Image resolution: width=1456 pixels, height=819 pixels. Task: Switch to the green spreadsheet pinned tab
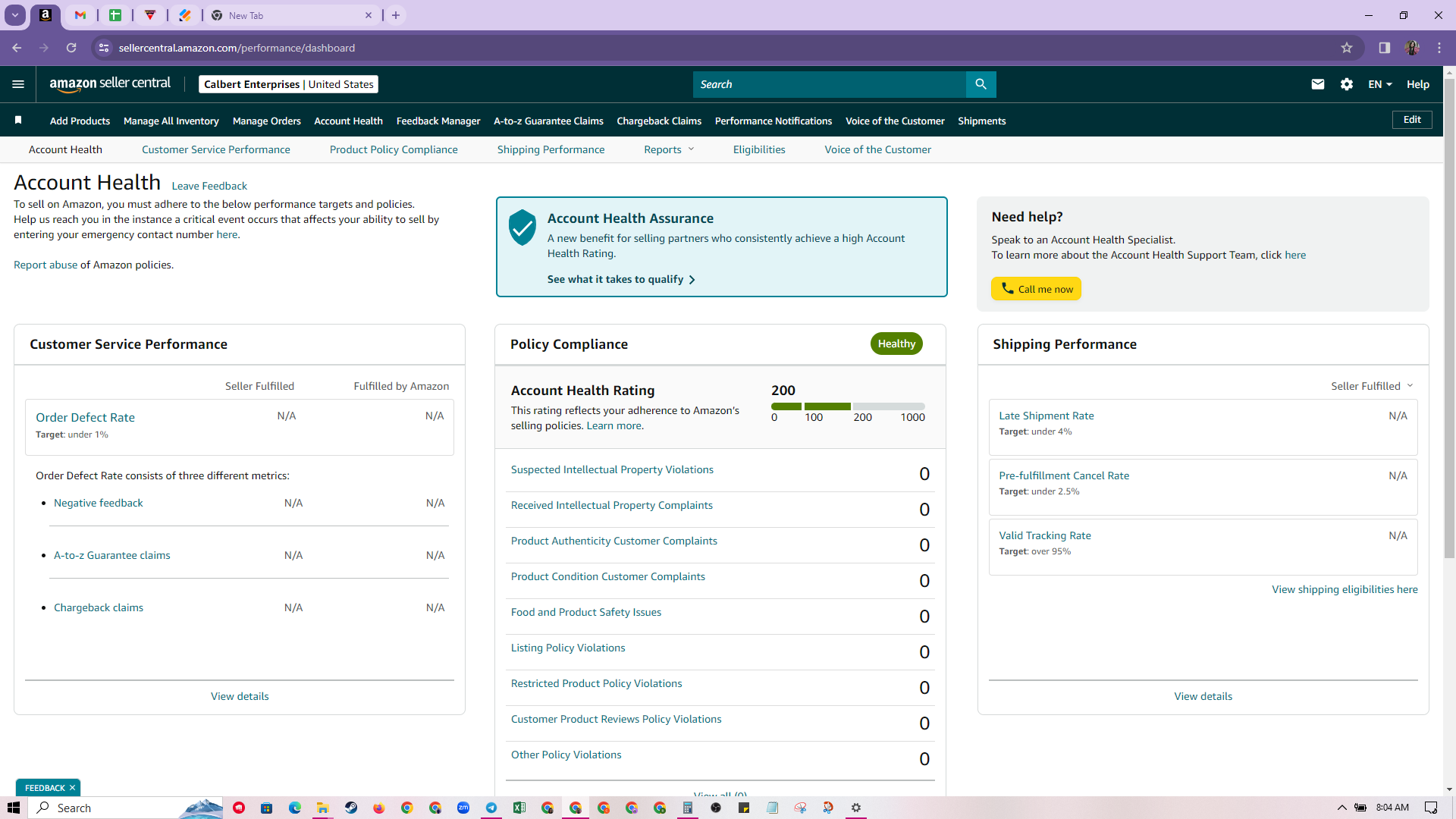click(115, 15)
